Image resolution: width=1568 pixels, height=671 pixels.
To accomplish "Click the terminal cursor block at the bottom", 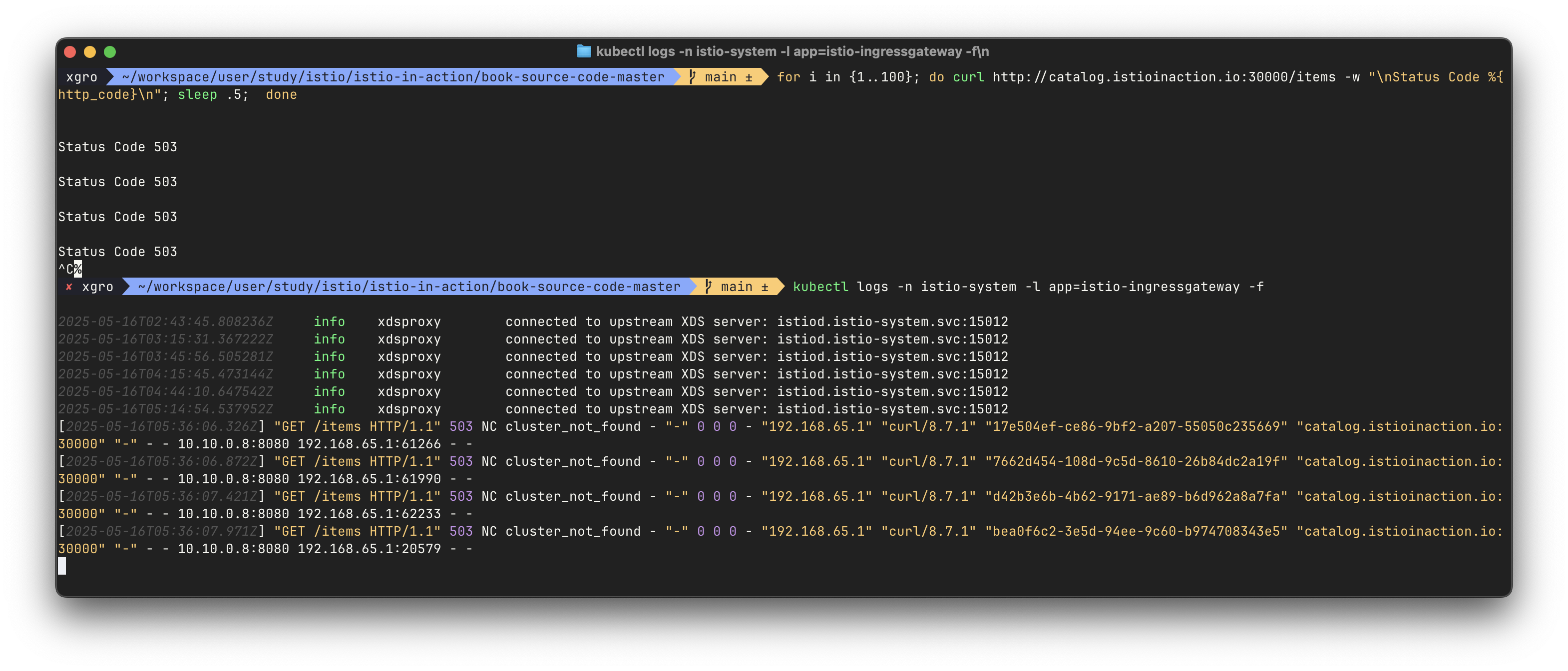I will pyautogui.click(x=62, y=566).
